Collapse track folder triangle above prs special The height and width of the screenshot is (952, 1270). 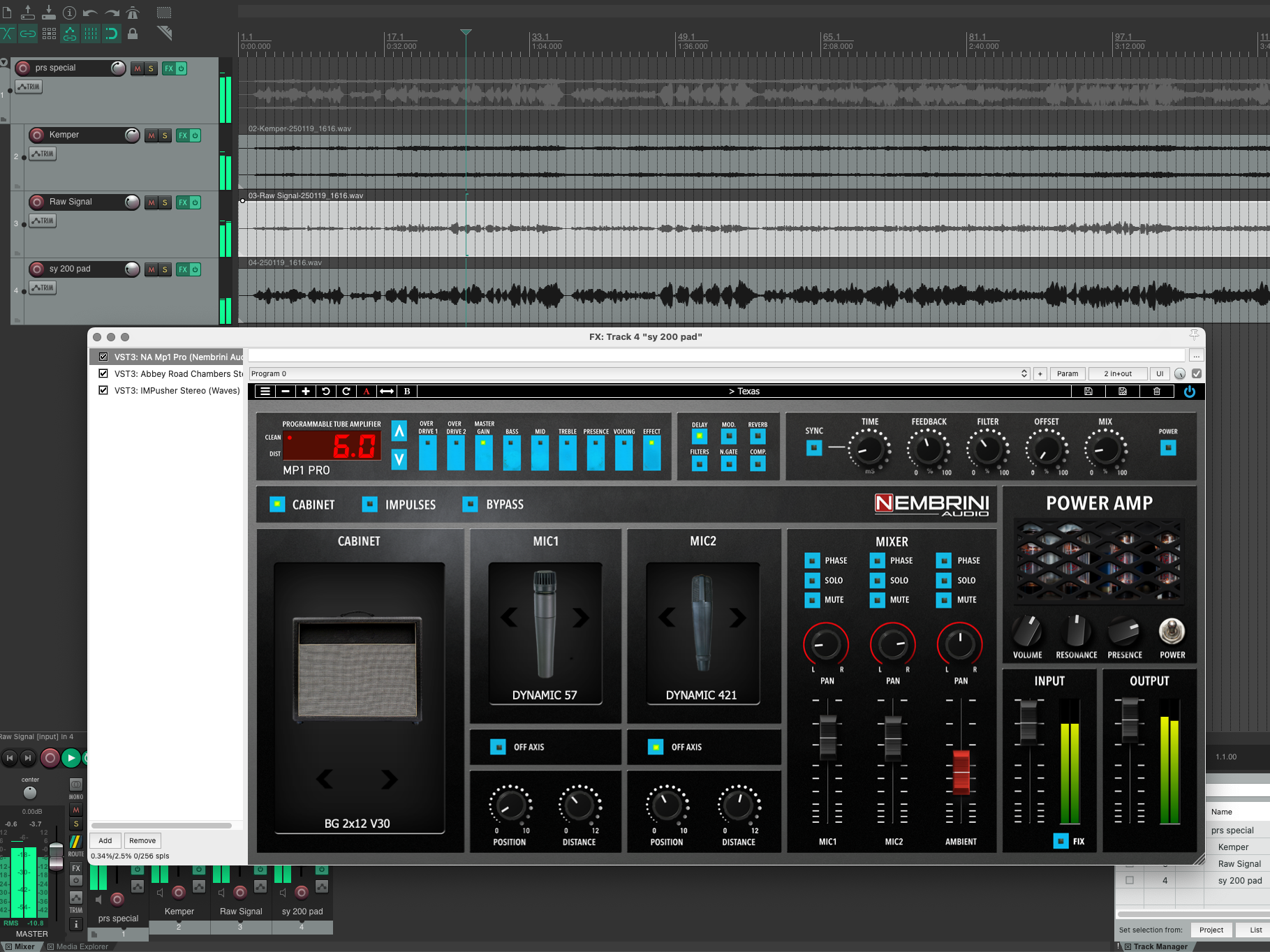tap(4, 63)
